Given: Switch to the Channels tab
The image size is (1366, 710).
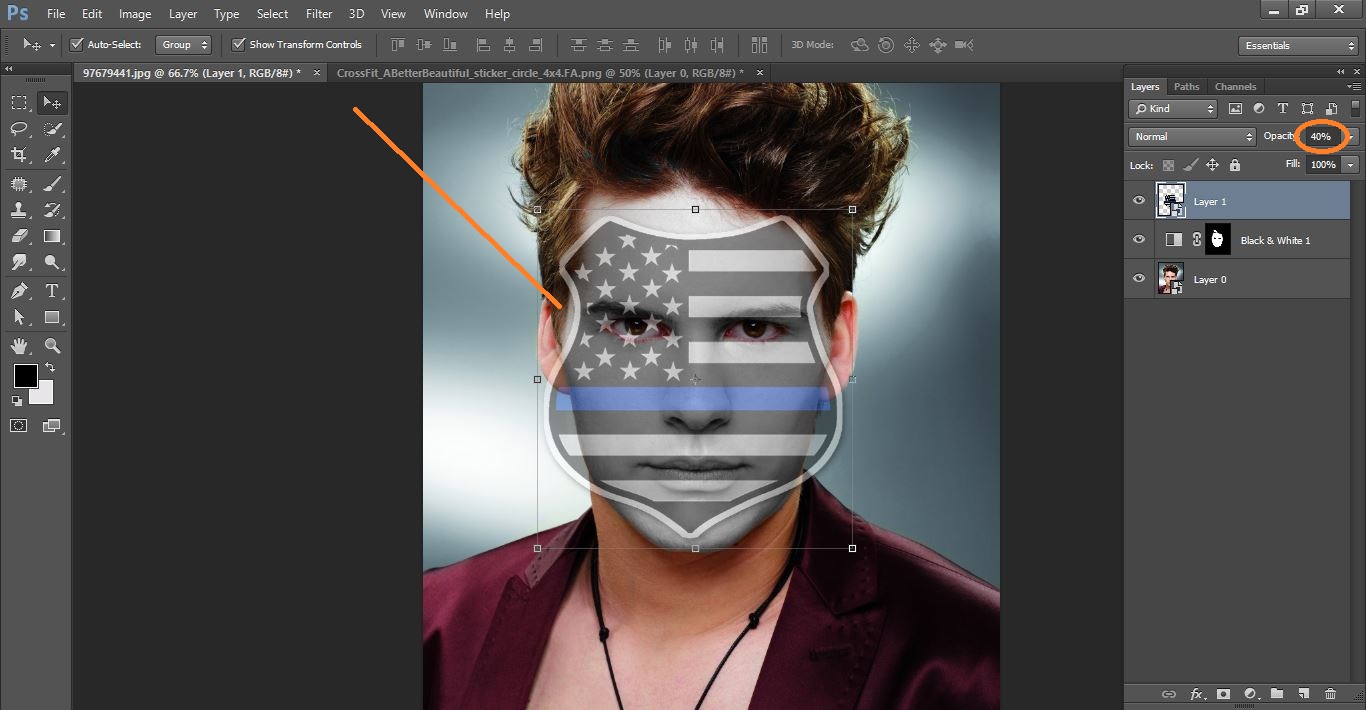Looking at the screenshot, I should (1235, 86).
